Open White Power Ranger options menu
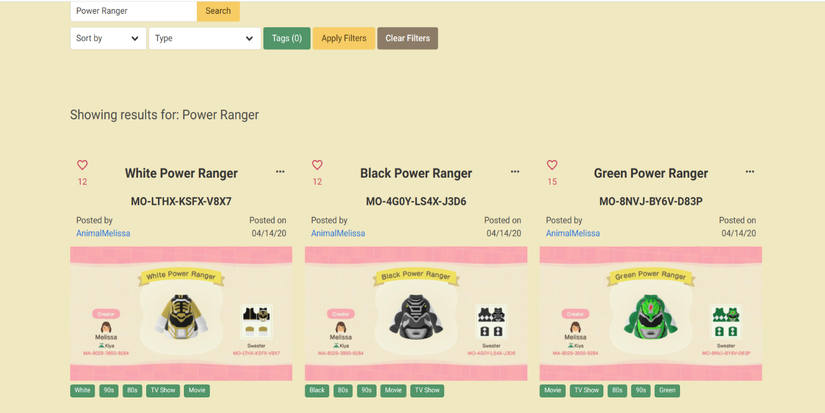Screen dimensions: 825x413 280,172
